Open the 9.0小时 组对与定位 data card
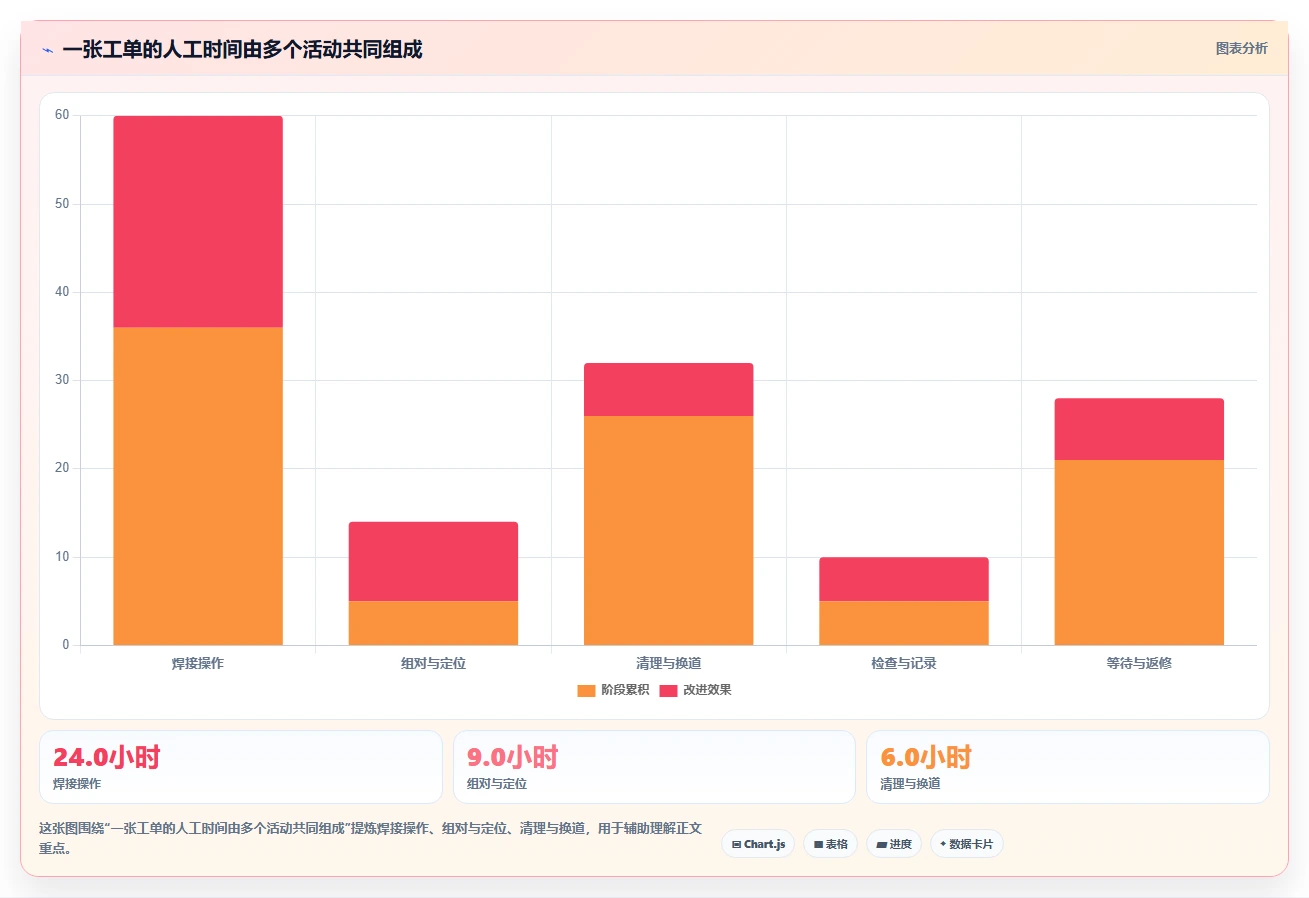The height and width of the screenshot is (898, 1309). click(654, 767)
